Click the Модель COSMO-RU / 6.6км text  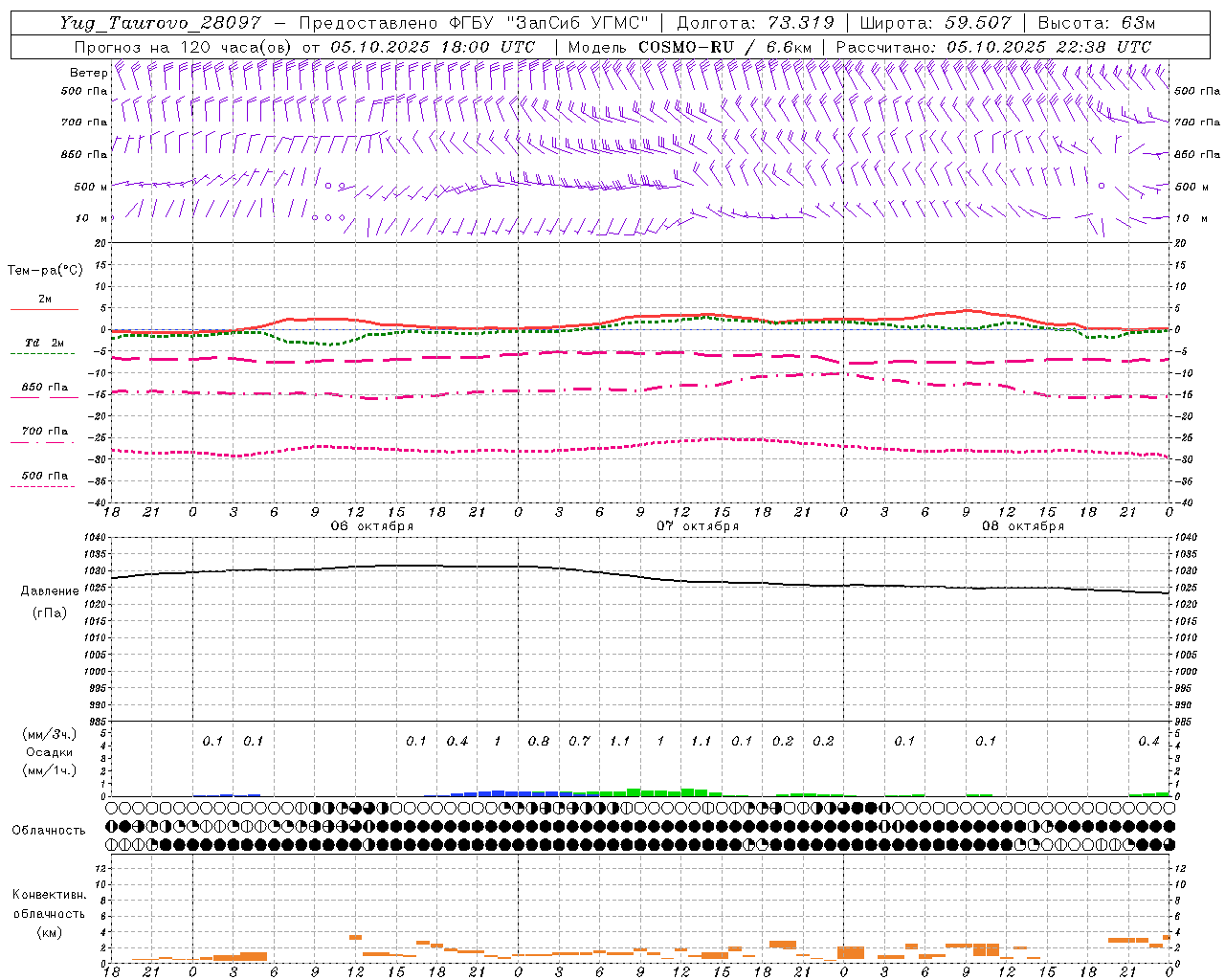click(690, 47)
